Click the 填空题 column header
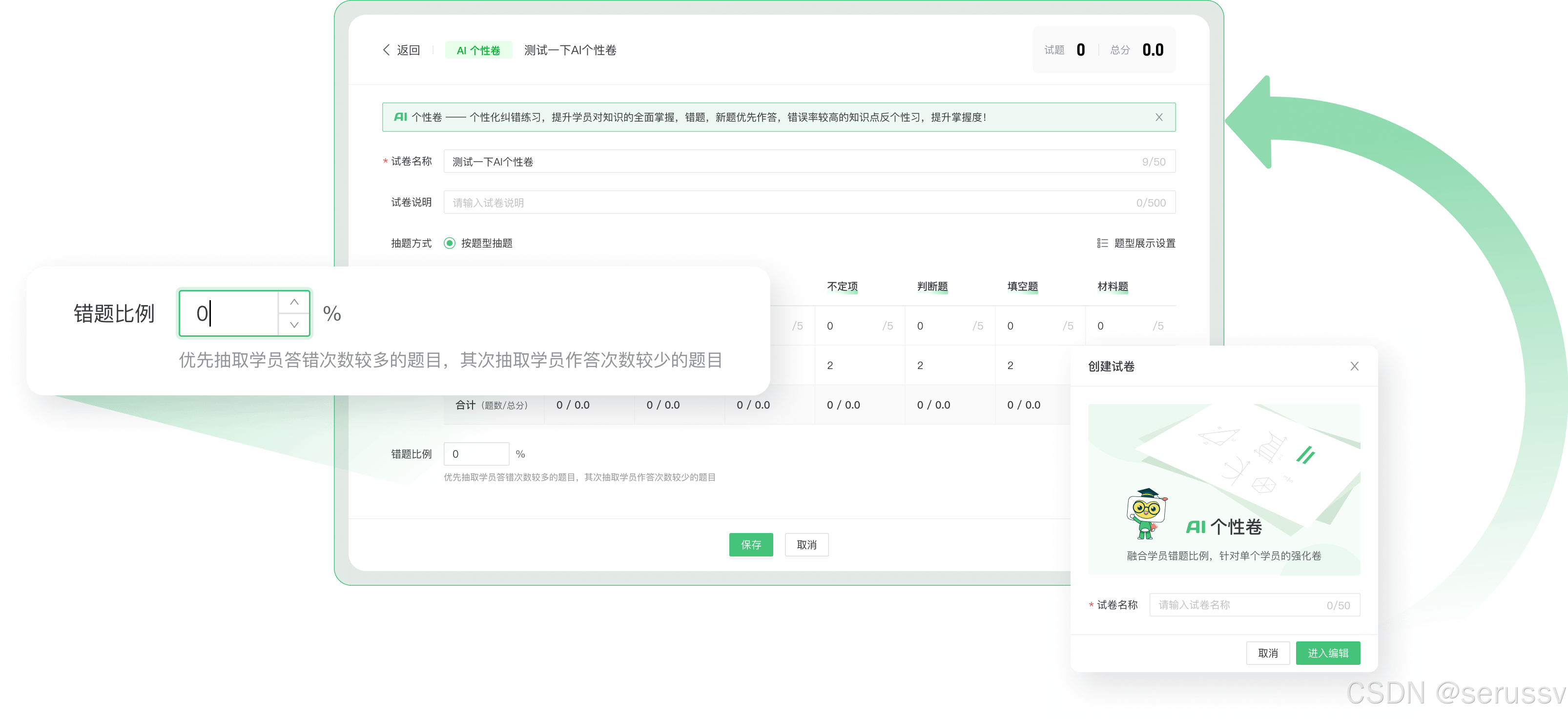 coord(1022,286)
